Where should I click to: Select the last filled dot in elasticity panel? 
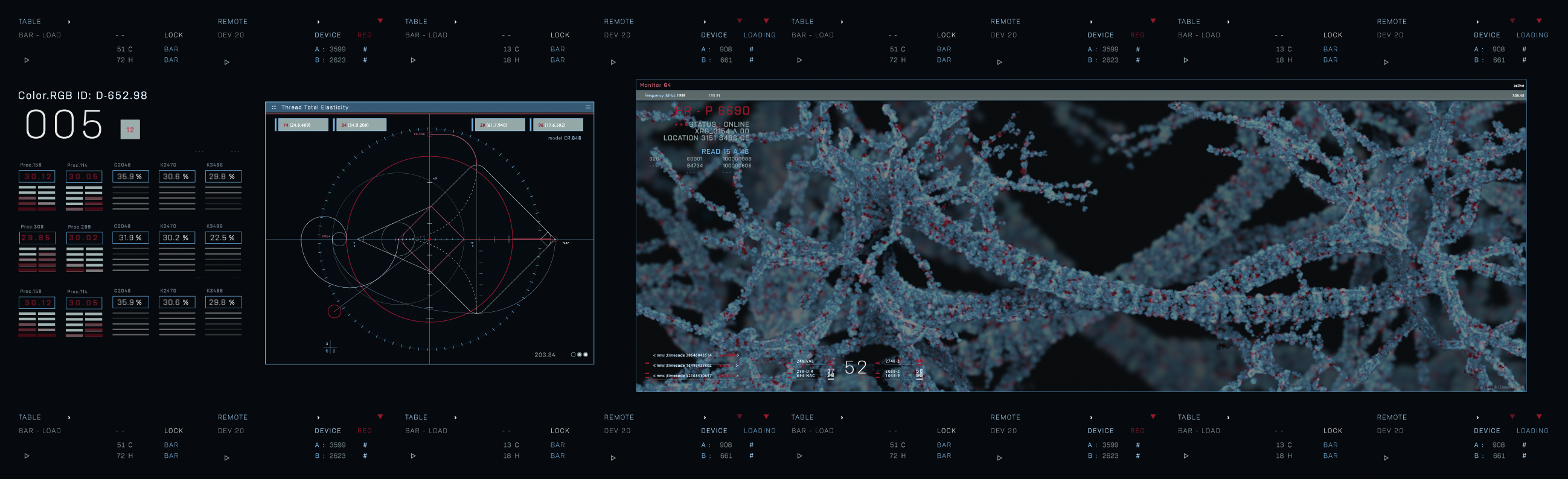586,354
